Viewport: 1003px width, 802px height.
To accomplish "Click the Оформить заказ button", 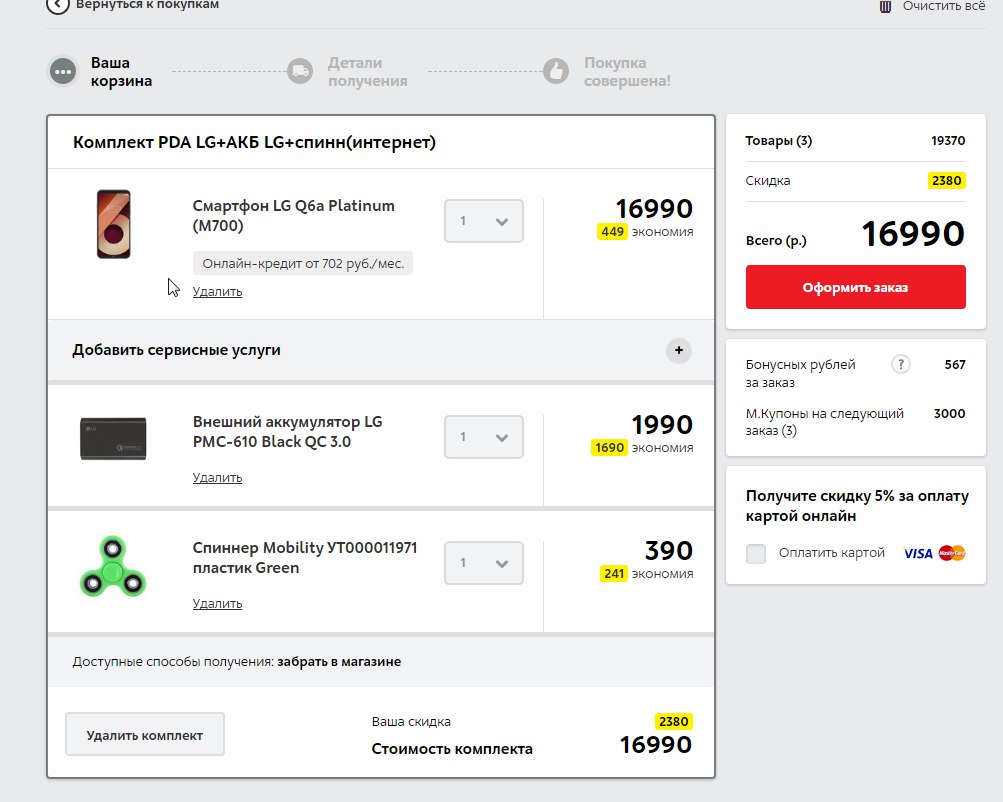I will [x=855, y=287].
